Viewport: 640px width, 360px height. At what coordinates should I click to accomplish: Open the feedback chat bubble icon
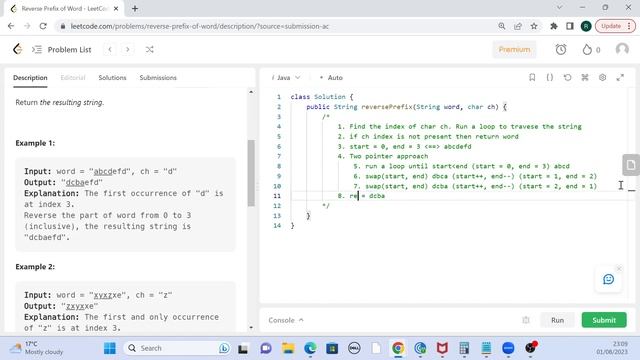pos(608,279)
